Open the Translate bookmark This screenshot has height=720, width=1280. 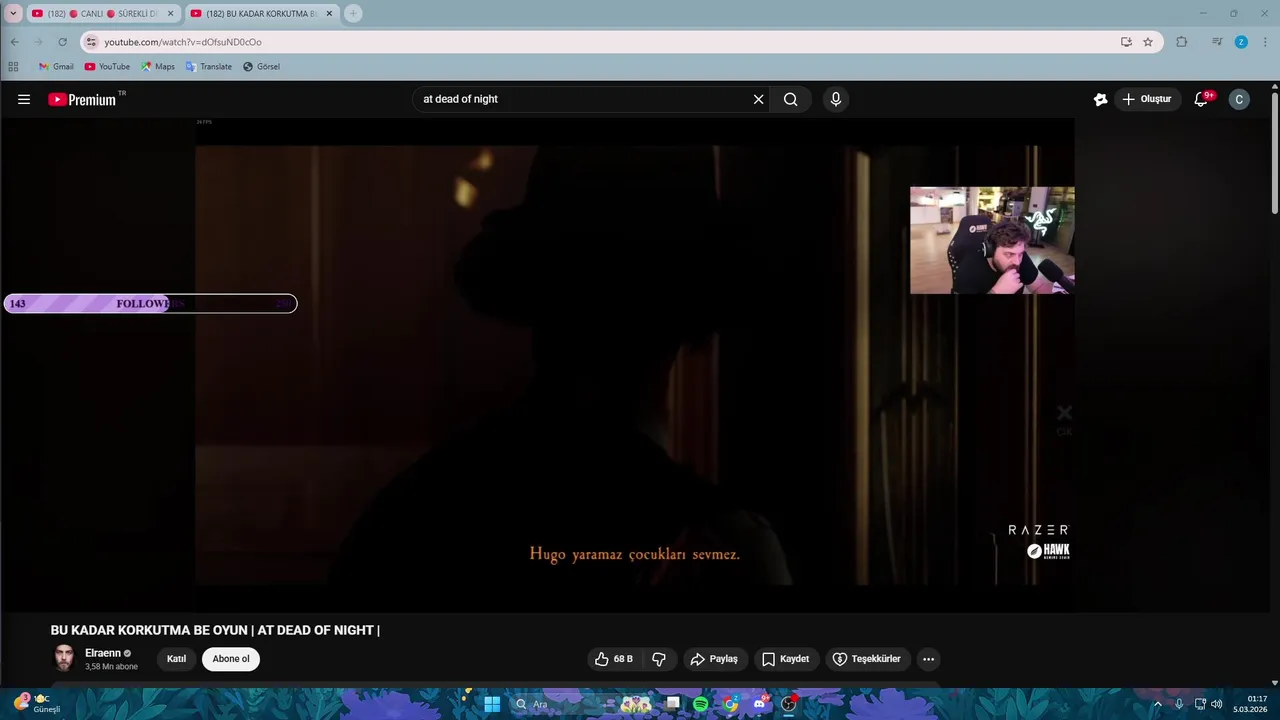point(208,67)
